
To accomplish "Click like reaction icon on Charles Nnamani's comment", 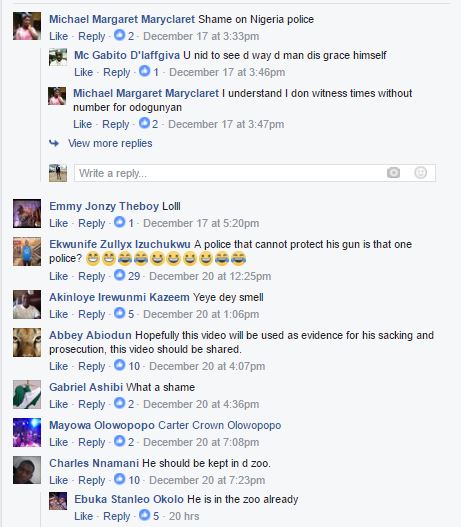I will (119, 479).
